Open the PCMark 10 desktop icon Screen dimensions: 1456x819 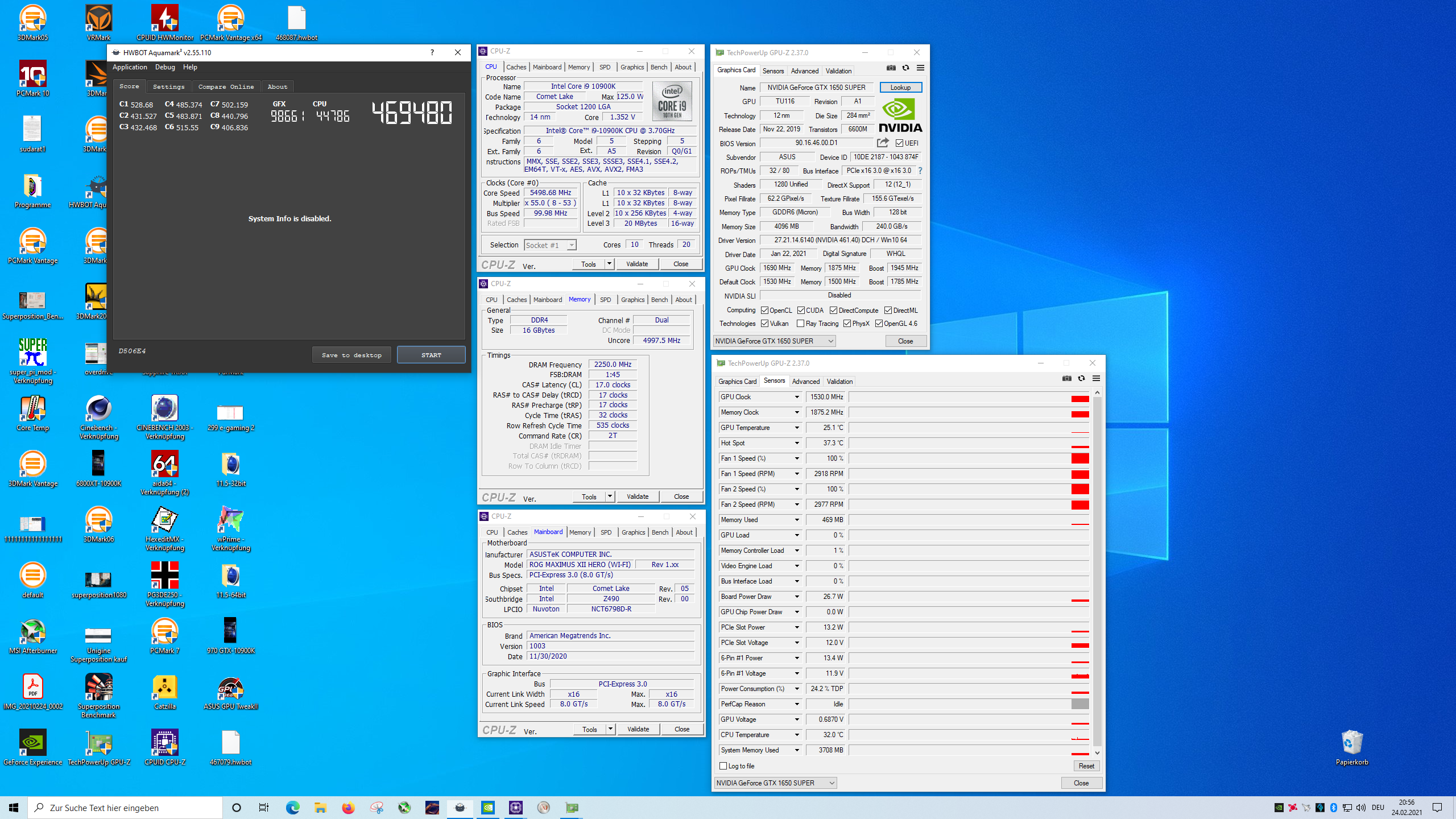(33, 78)
